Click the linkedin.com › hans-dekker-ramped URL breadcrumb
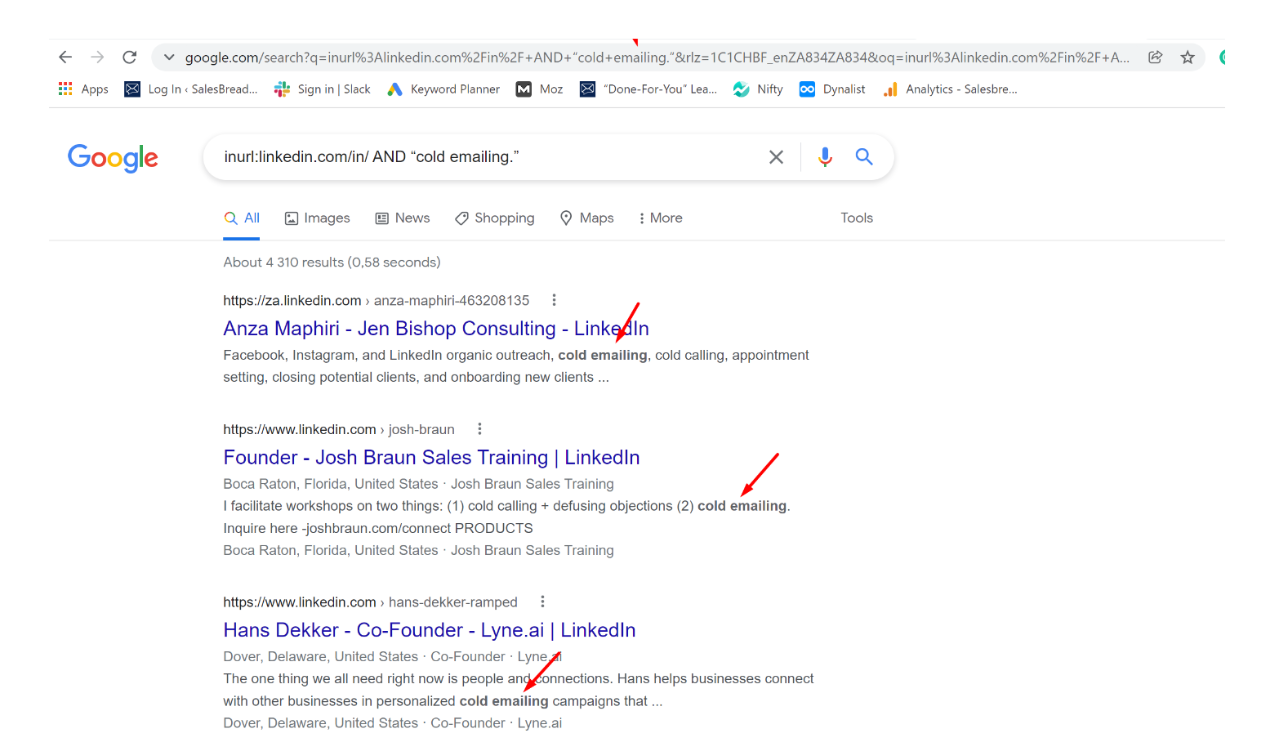This screenshot has width=1280, height=755. [x=370, y=602]
